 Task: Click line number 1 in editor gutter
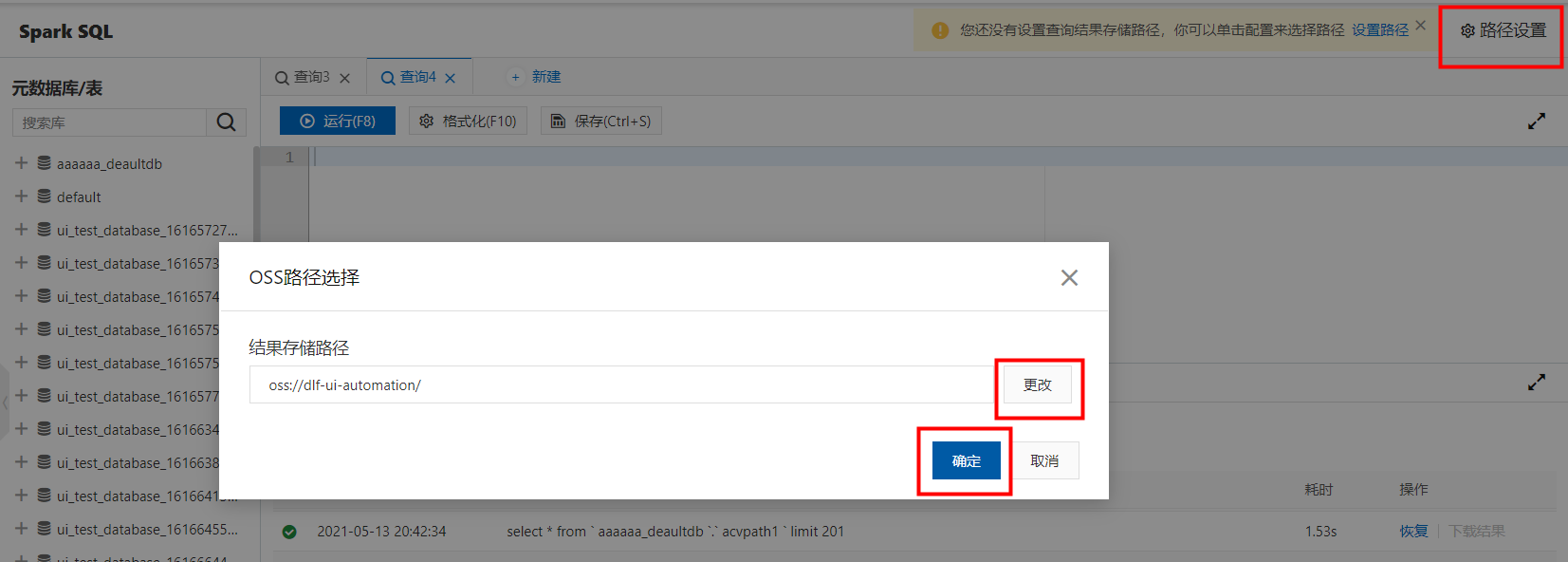point(289,157)
